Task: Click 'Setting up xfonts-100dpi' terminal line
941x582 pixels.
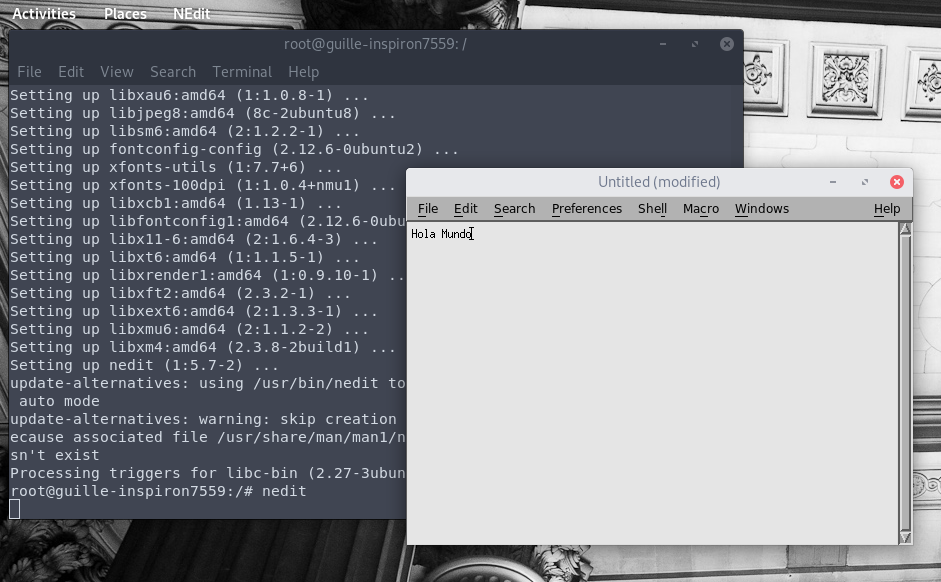Action: coord(202,185)
